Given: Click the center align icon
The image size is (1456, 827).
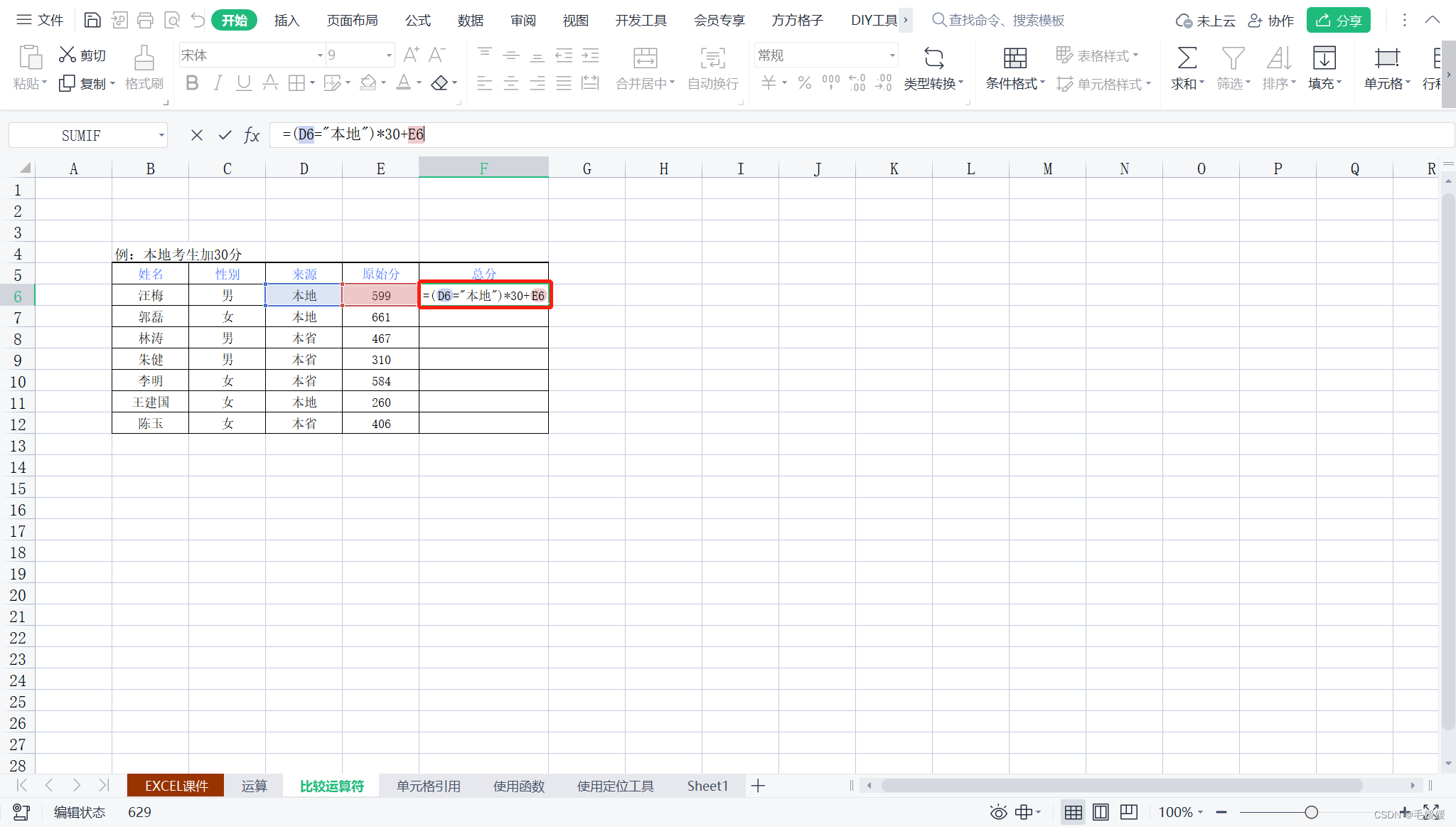Looking at the screenshot, I should click(x=511, y=83).
